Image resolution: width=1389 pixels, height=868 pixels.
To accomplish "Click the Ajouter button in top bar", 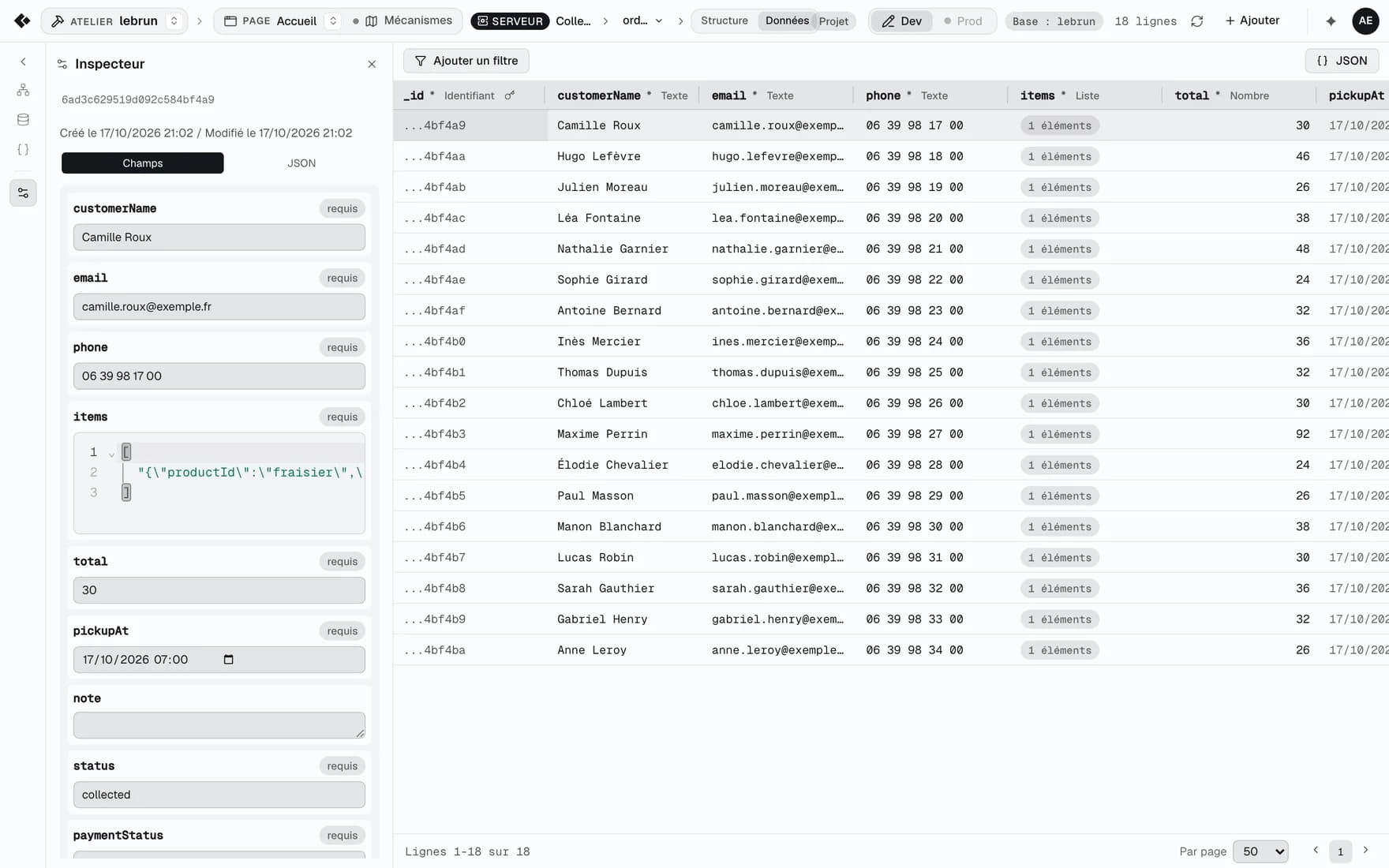I will pos(1252,21).
